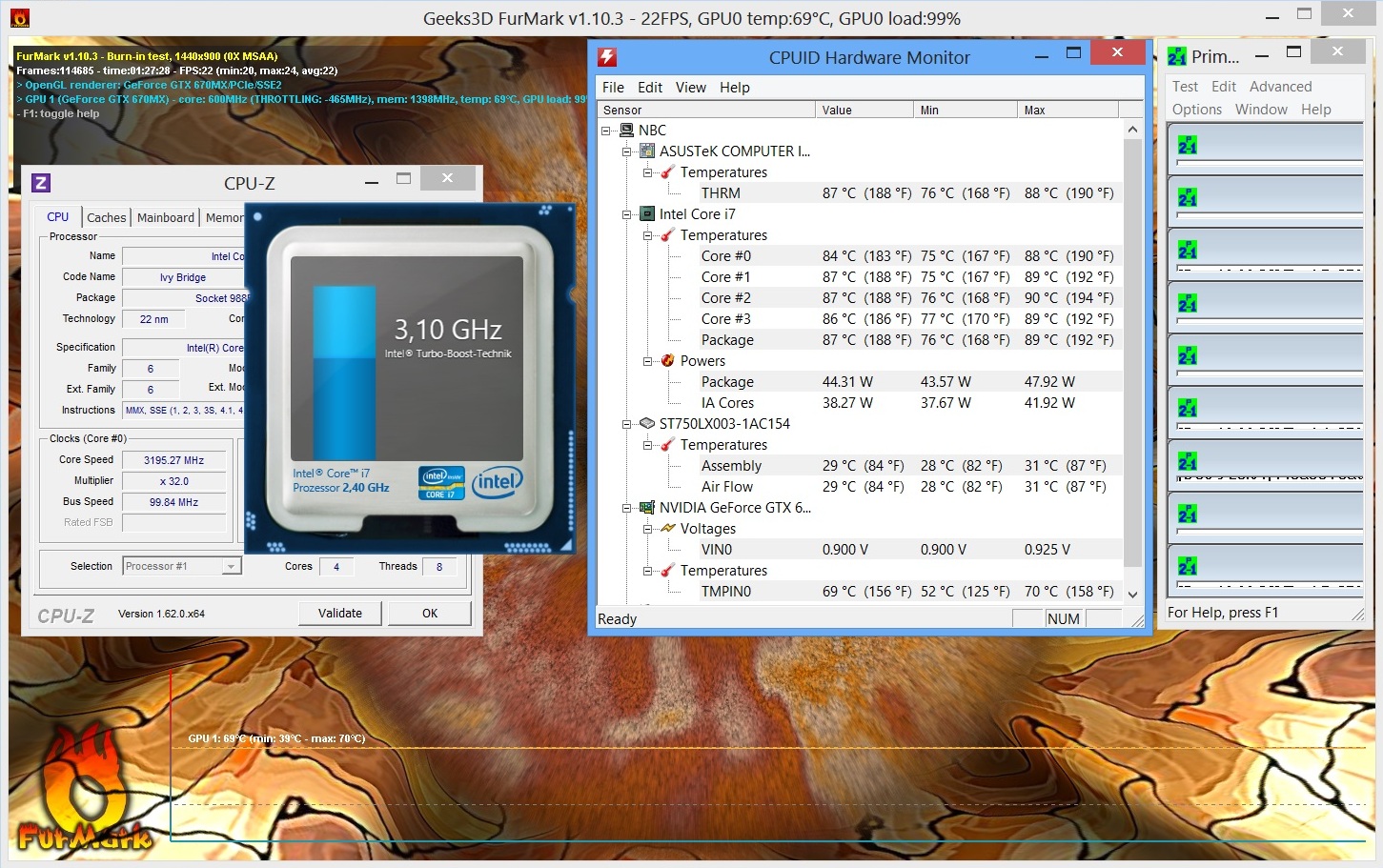Click the Voltages lightning icon under NVIDIA
This screenshot has width=1383, height=868.
tap(668, 528)
